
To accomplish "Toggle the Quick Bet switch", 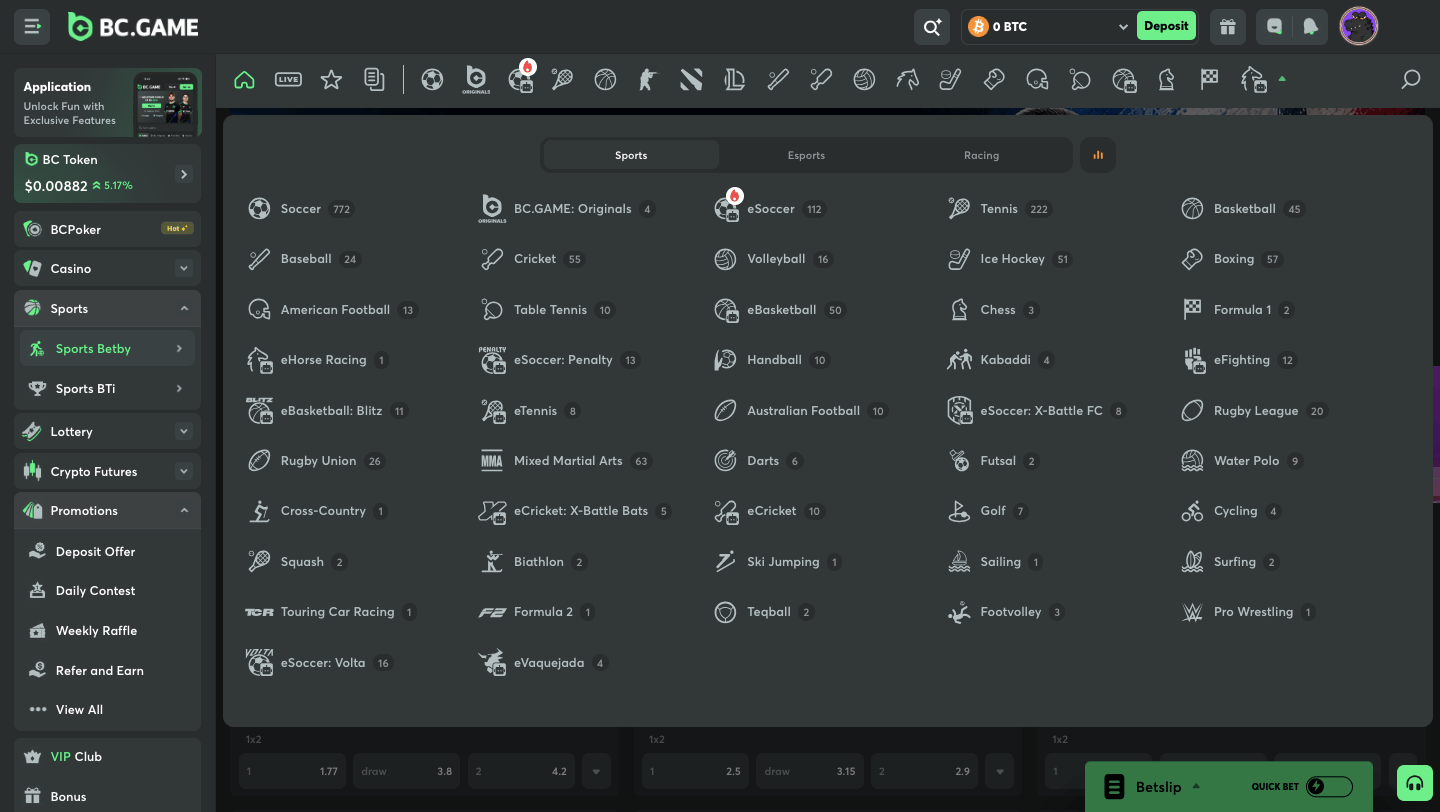I will coord(1328,787).
